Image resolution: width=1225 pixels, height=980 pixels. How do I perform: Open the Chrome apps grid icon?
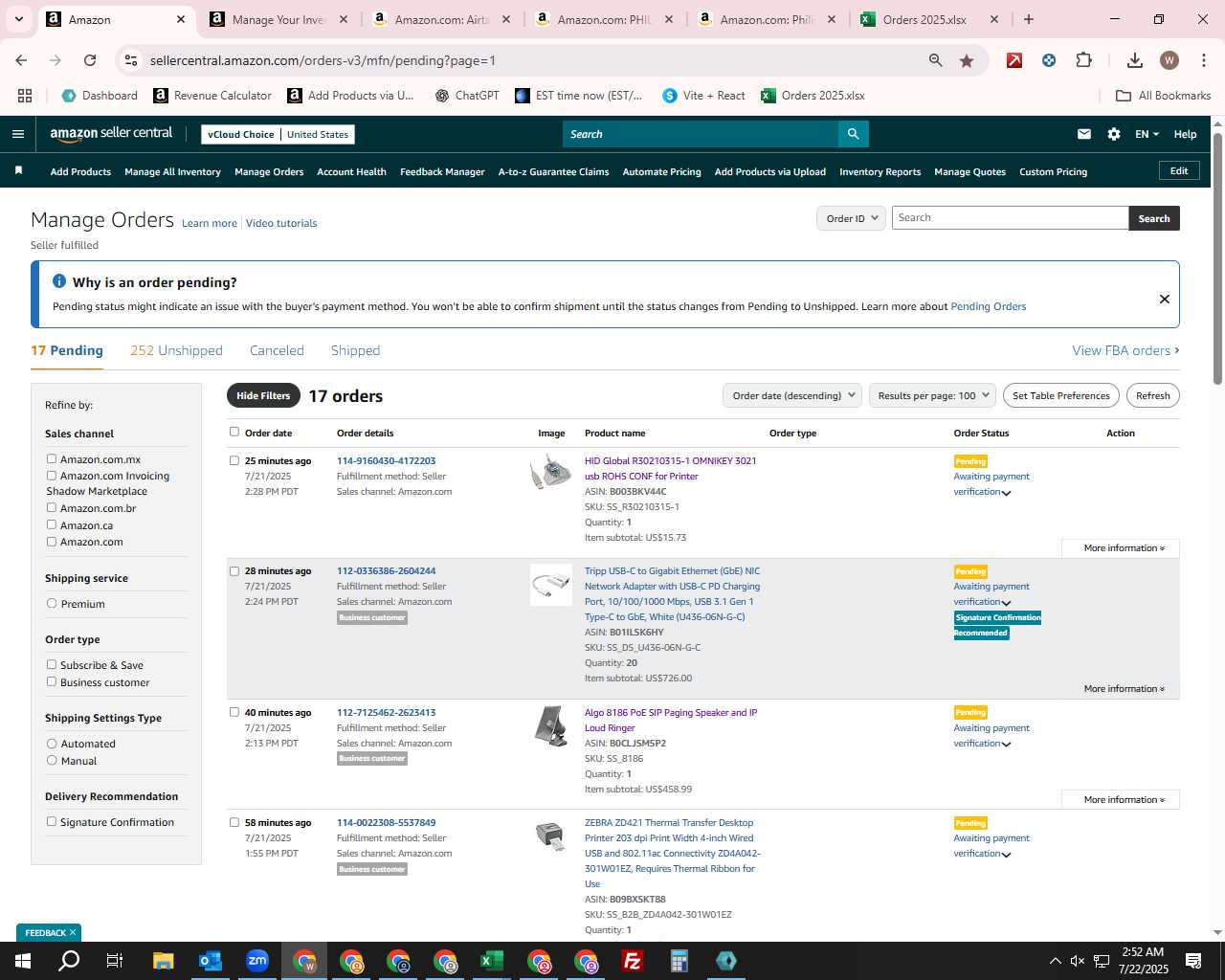[x=25, y=96]
